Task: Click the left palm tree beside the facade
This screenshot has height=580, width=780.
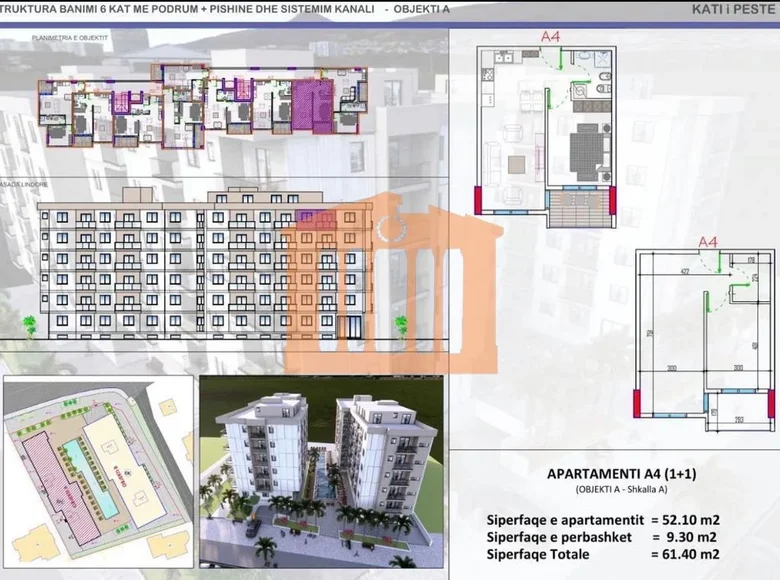Action: tap(30, 327)
